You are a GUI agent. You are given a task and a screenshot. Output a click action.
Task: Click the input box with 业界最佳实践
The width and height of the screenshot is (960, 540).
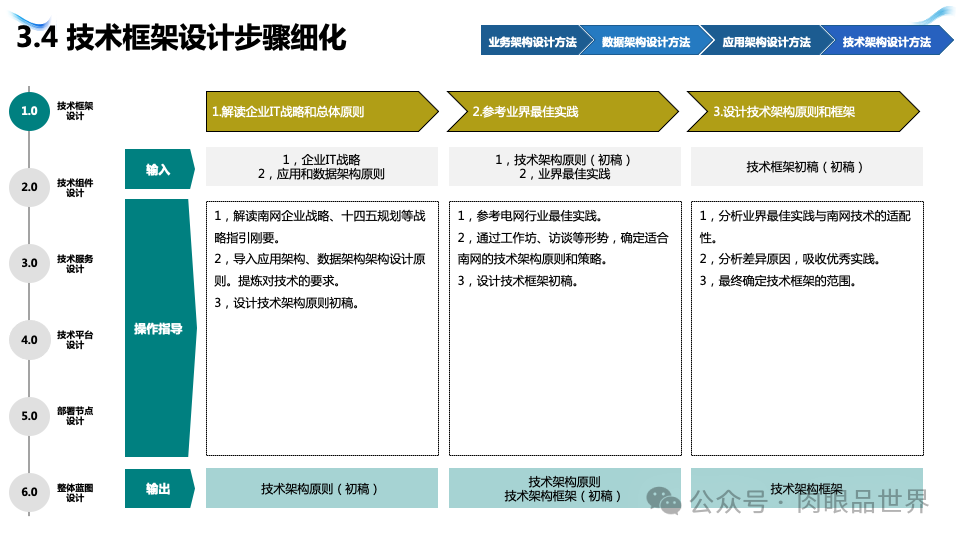point(564,167)
